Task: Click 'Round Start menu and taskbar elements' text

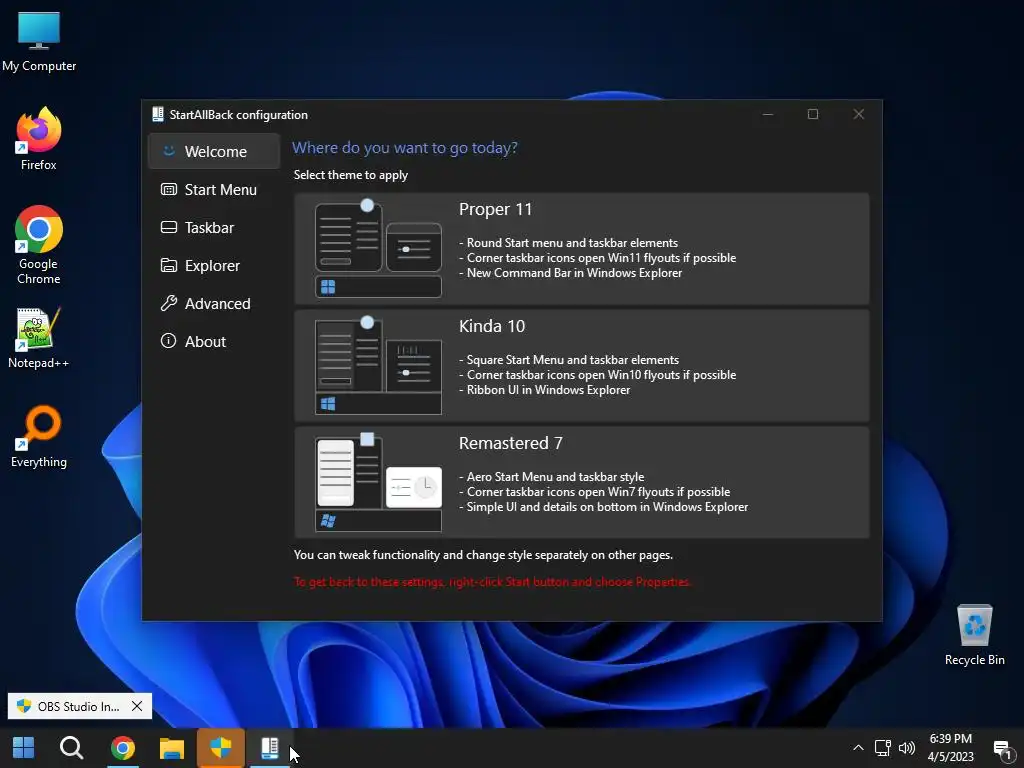Action: click(x=572, y=243)
